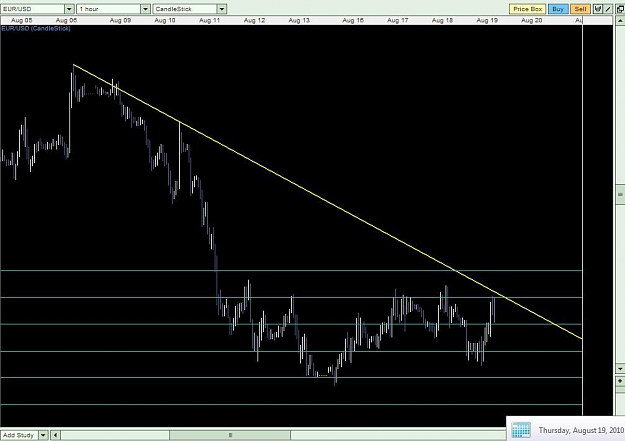Toggle the crosshair pointer tool icon
Image resolution: width=625 pixels, height=441 pixels.
pyautogui.click(x=597, y=9)
